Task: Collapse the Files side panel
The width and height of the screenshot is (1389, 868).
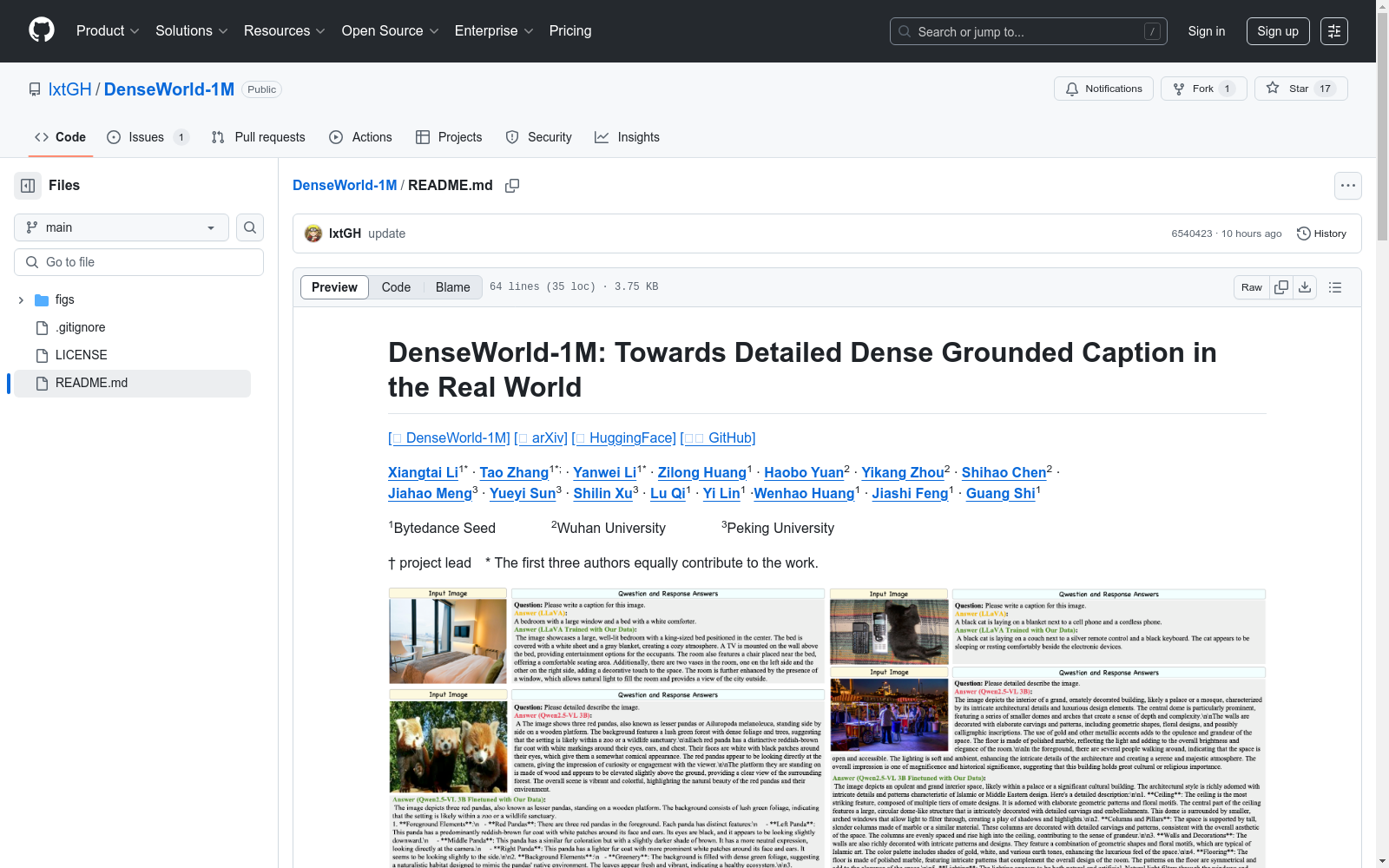Action: click(28, 186)
